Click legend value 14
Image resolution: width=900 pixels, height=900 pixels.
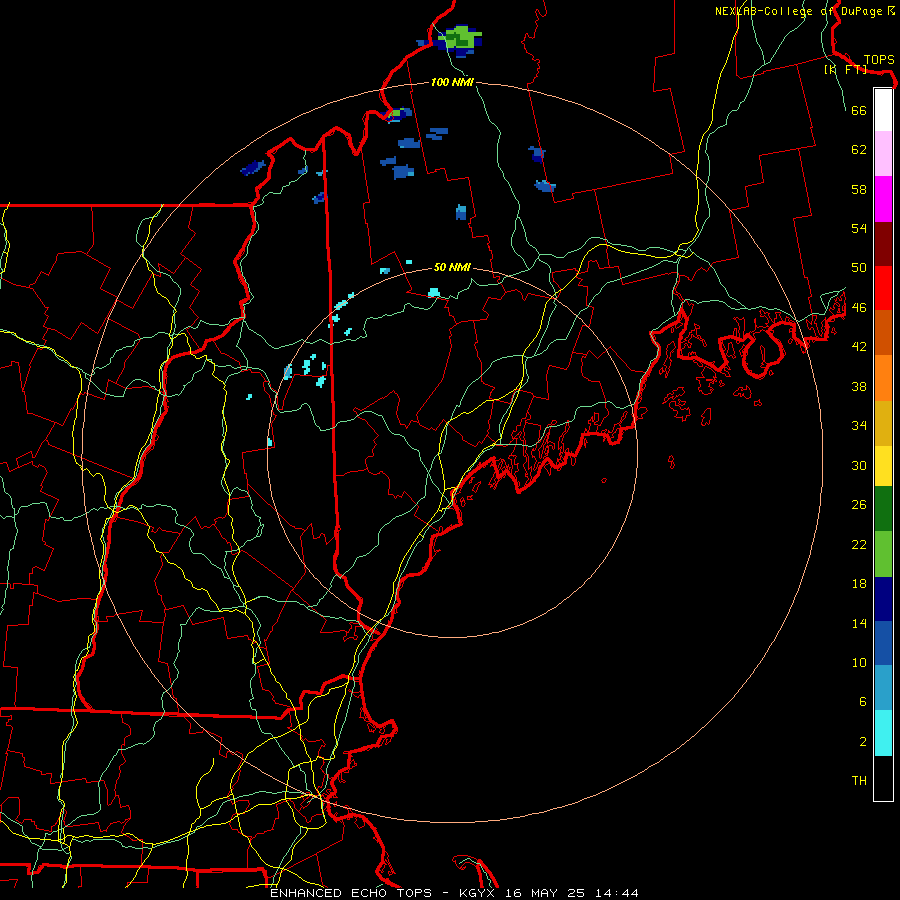coord(859,623)
